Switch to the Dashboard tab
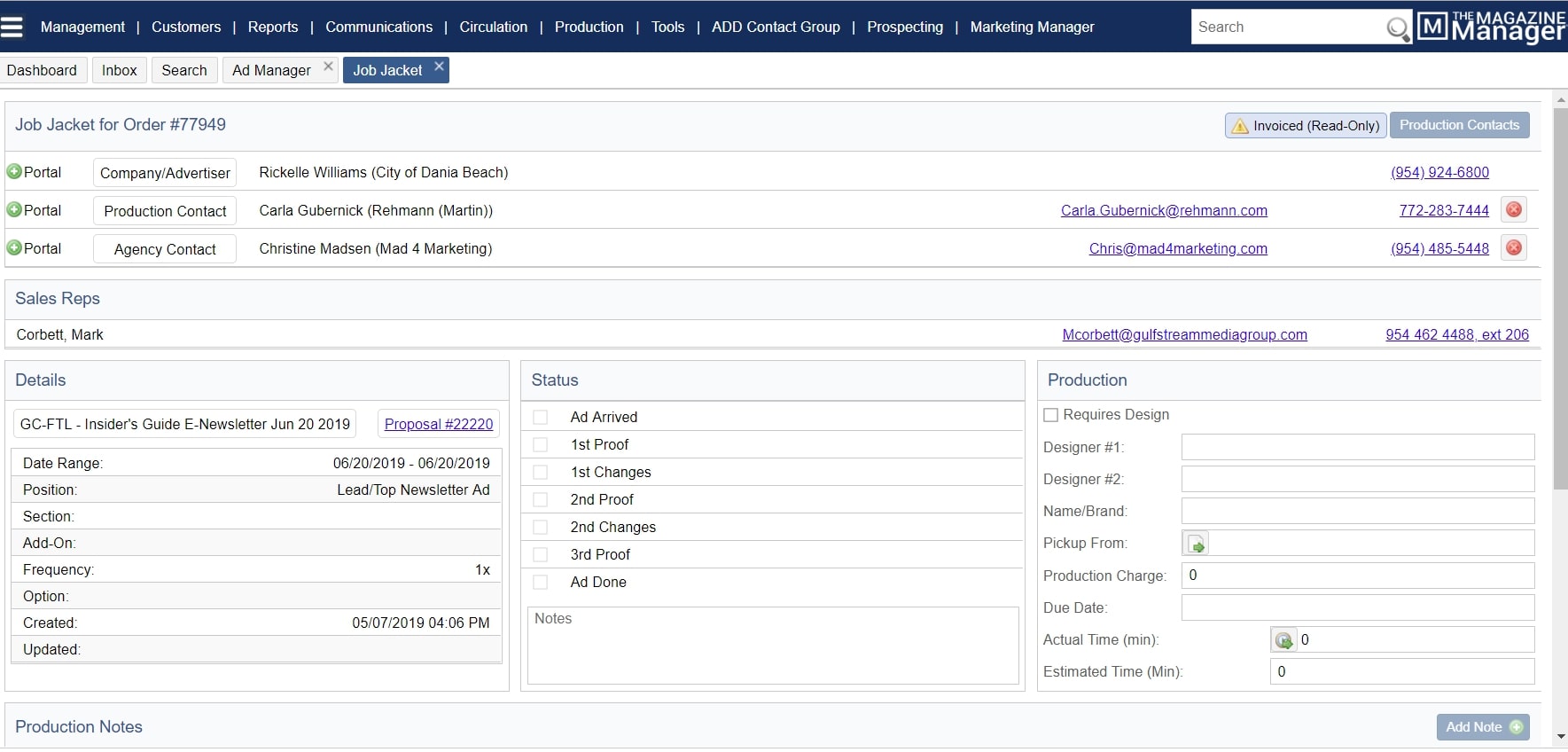 pyautogui.click(x=42, y=70)
